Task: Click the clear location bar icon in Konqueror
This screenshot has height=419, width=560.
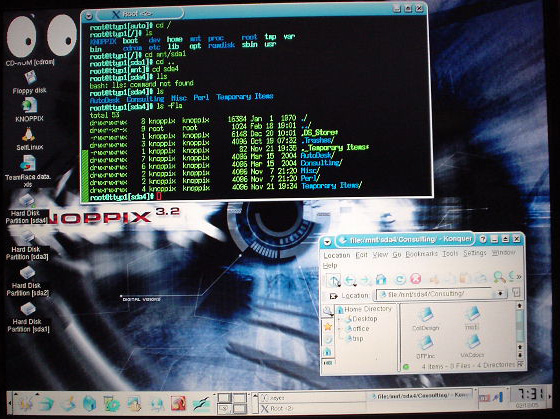Action: 333,296
